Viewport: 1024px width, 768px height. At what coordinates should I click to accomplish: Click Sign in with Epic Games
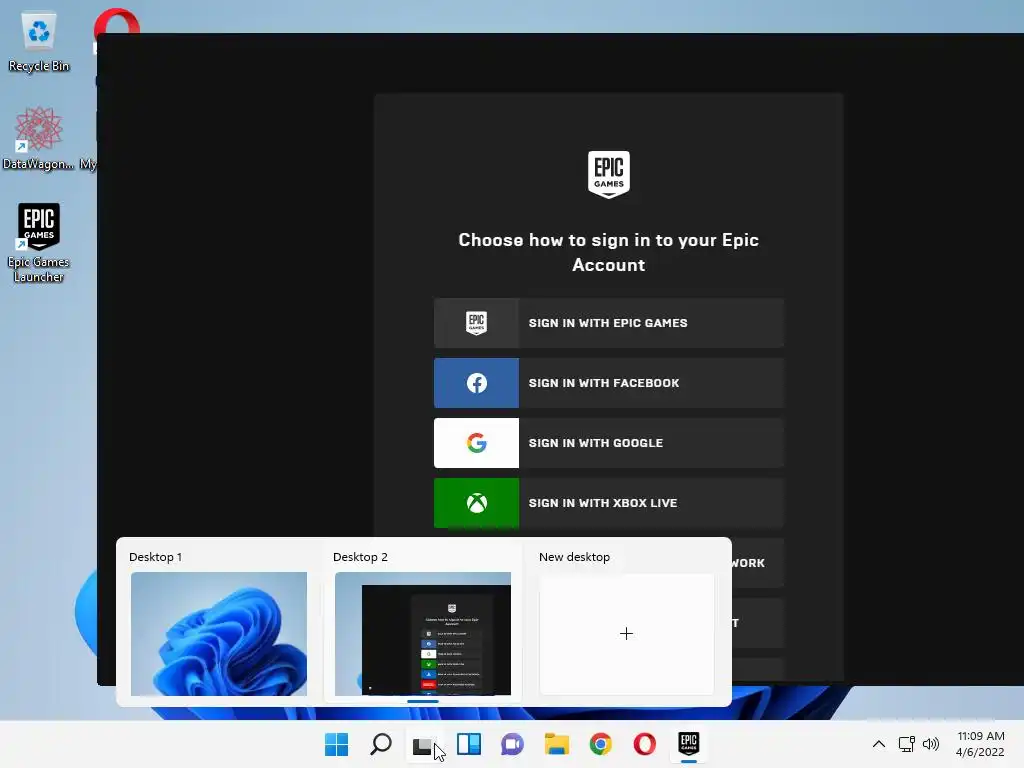click(x=609, y=323)
